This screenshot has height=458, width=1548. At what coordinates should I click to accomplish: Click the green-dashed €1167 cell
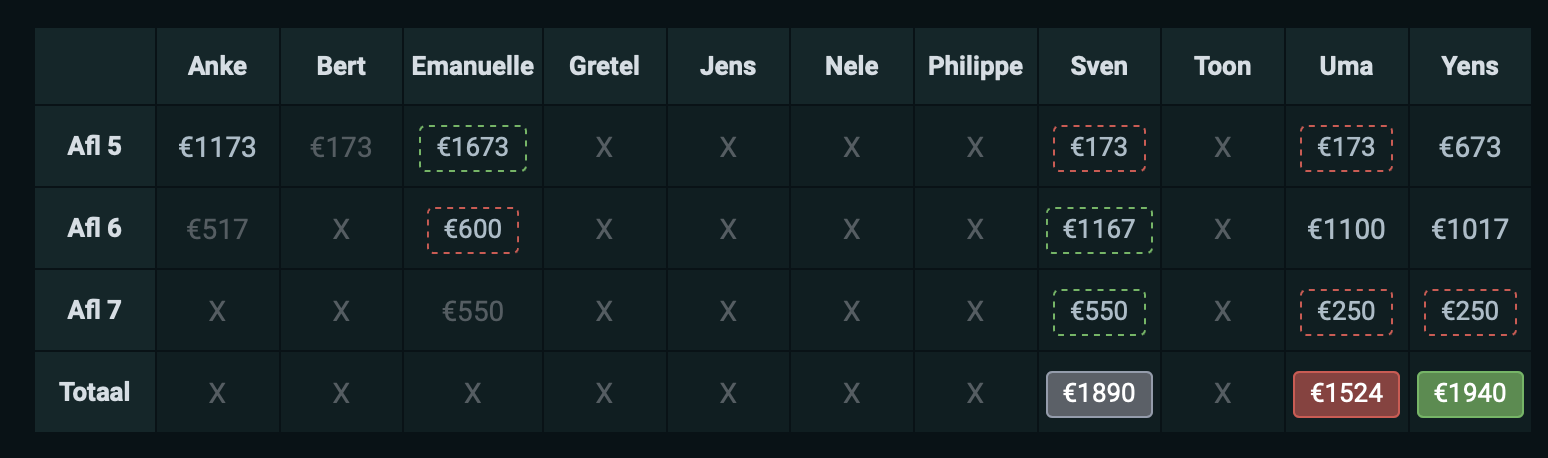coord(1099,230)
